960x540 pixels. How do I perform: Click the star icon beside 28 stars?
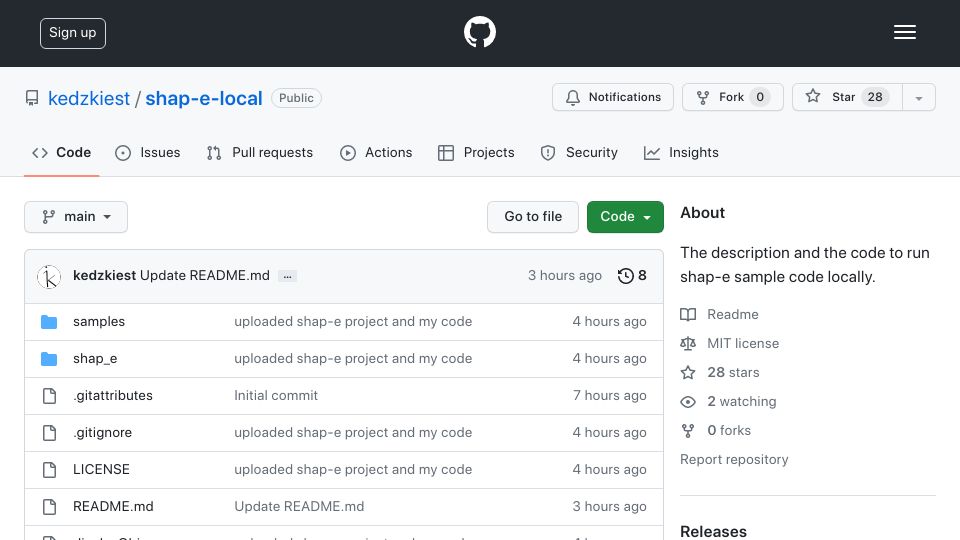[688, 372]
